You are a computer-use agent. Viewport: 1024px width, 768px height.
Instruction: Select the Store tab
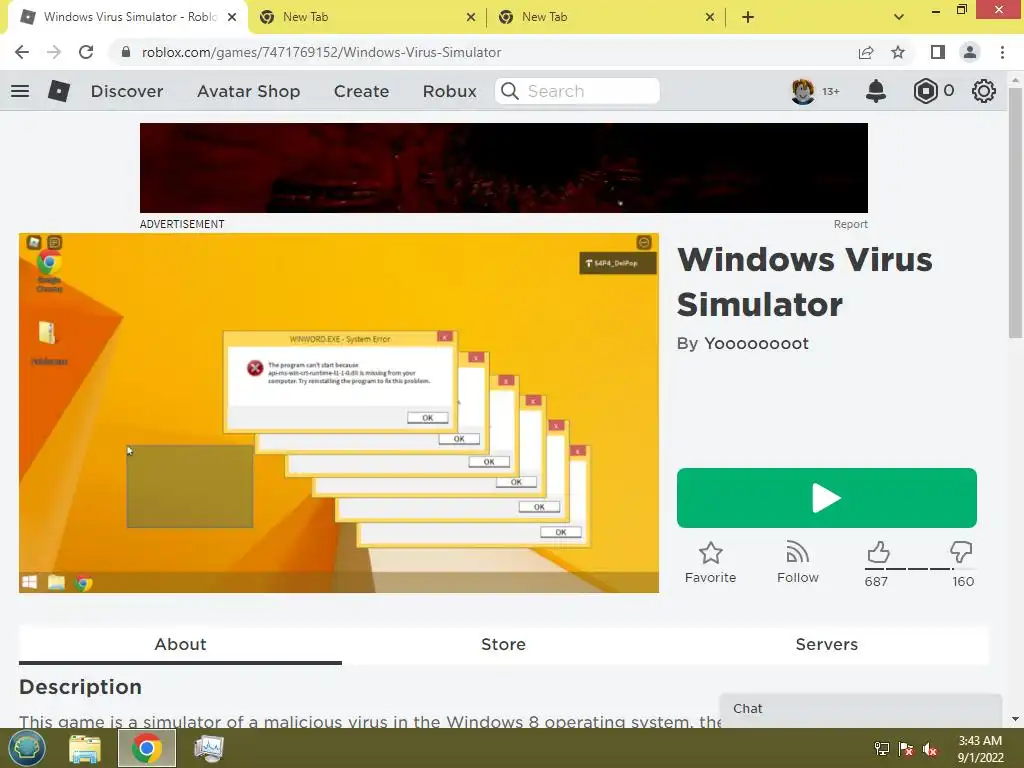(503, 644)
